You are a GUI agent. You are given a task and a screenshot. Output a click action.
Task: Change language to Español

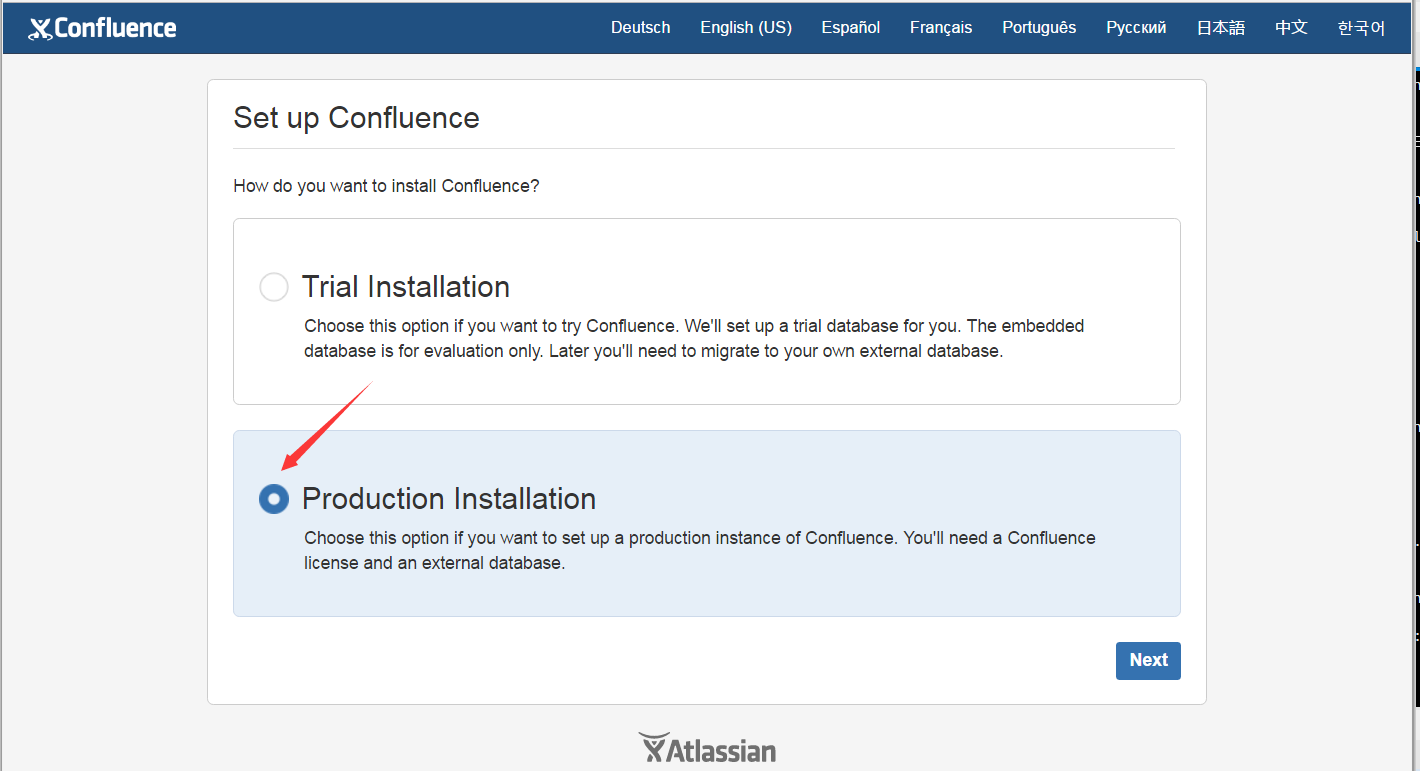coord(850,28)
